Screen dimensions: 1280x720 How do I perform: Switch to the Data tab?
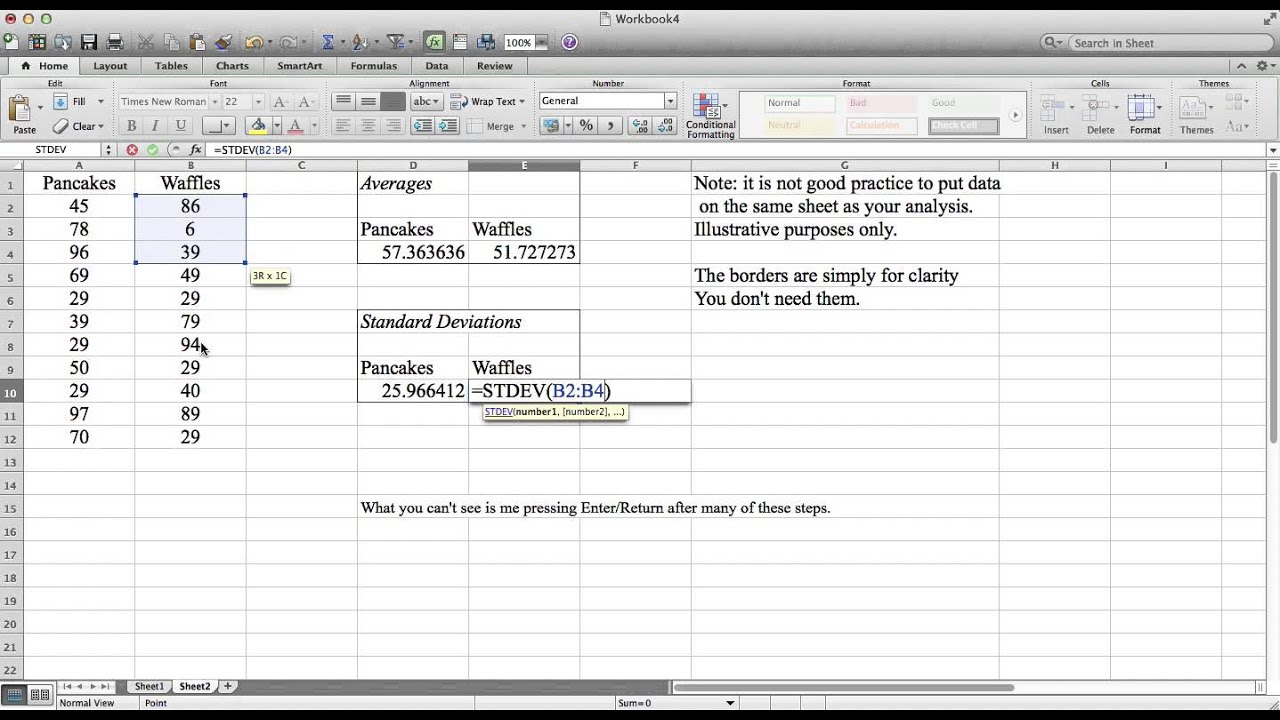(x=437, y=66)
